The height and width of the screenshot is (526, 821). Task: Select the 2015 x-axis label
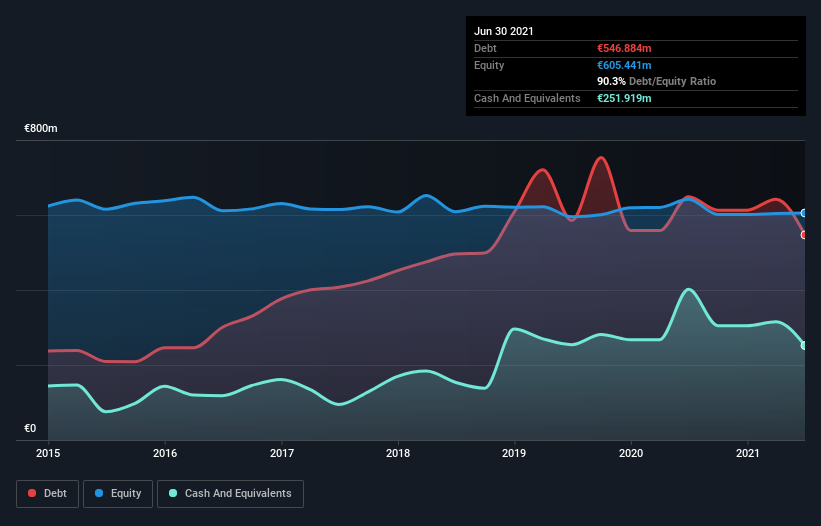(48, 453)
